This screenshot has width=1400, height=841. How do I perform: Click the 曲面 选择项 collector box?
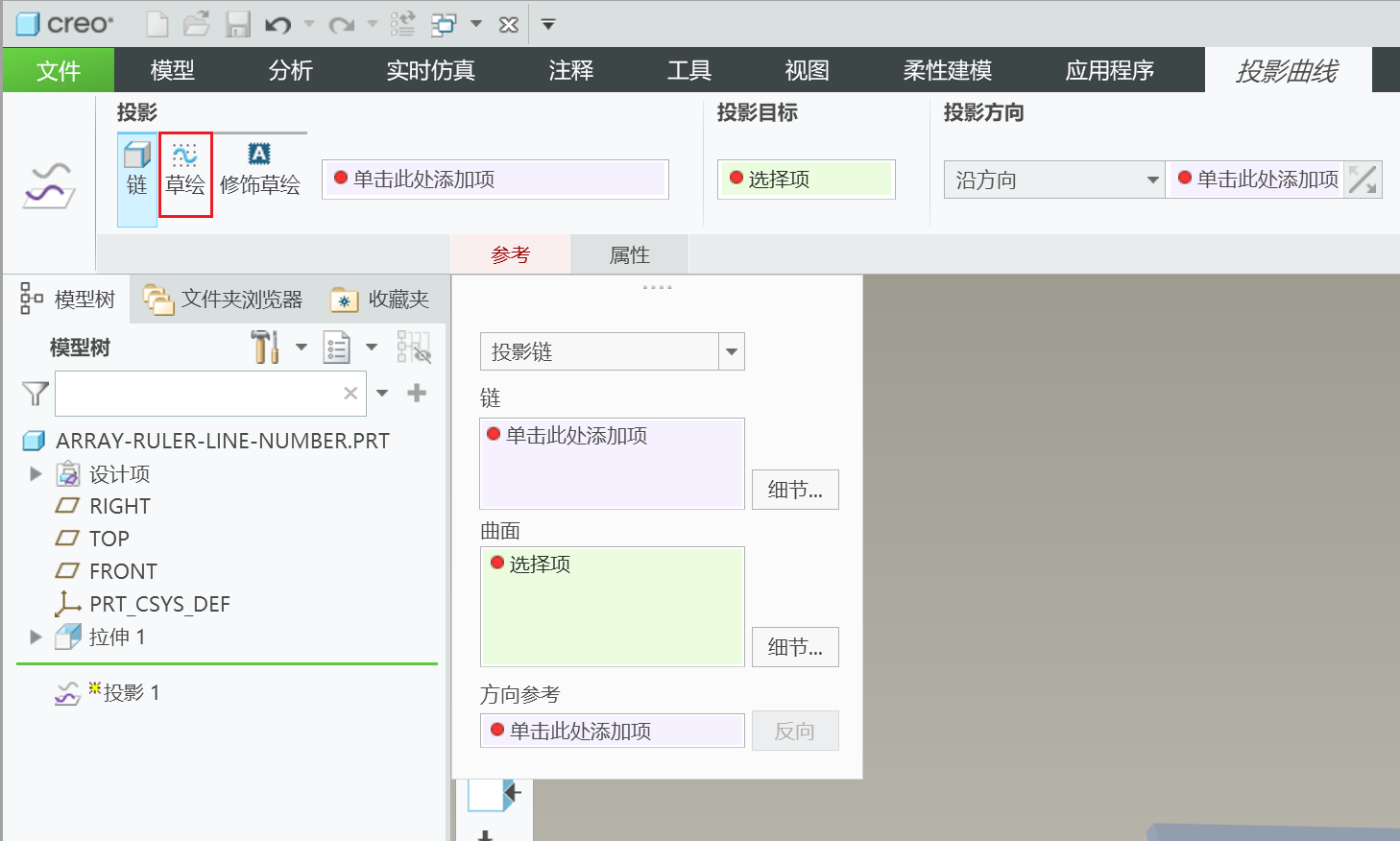click(x=613, y=607)
